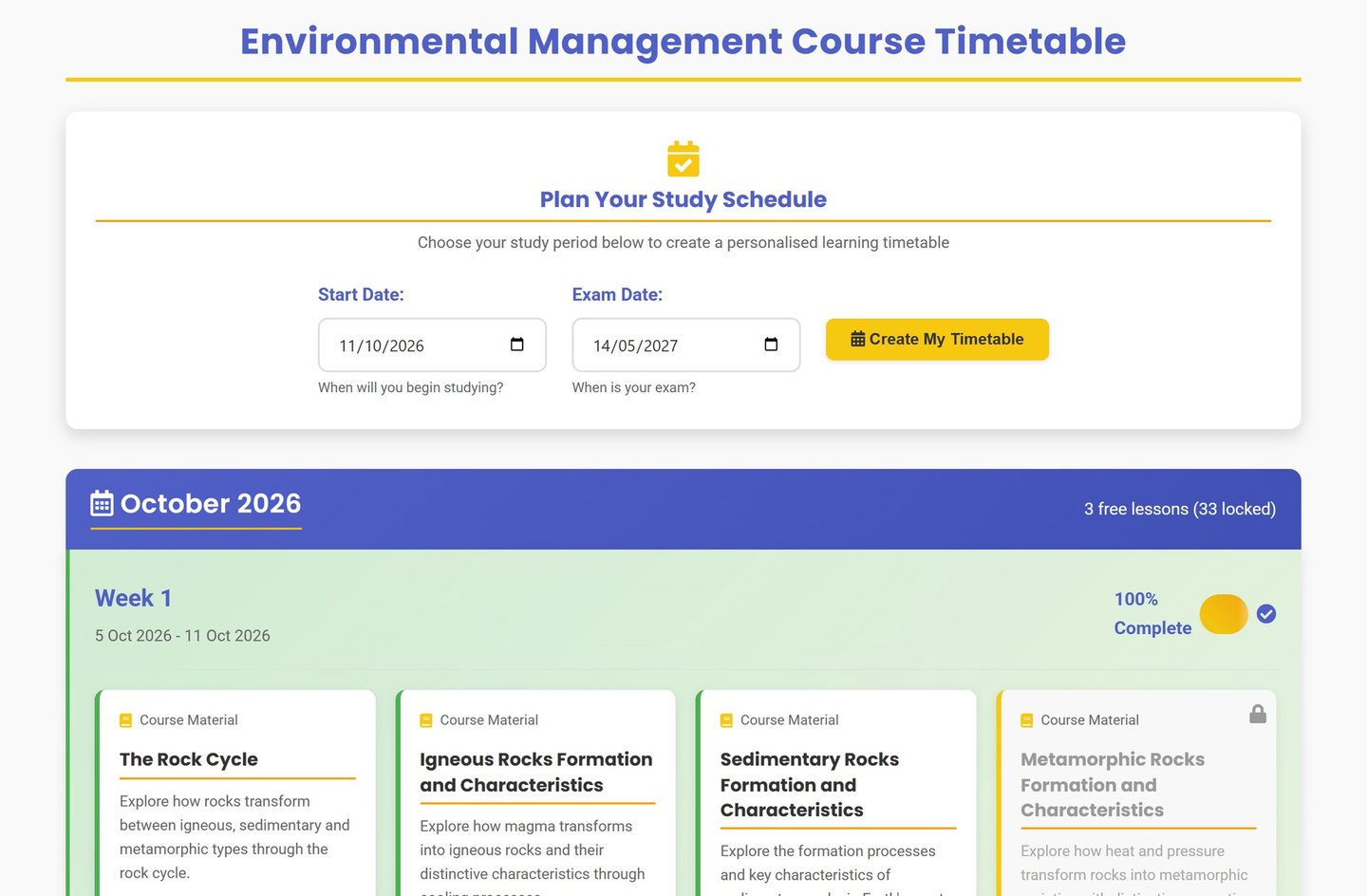The width and height of the screenshot is (1367, 896).
Task: Click the book icon on Igneous Rocks card
Action: [x=426, y=720]
